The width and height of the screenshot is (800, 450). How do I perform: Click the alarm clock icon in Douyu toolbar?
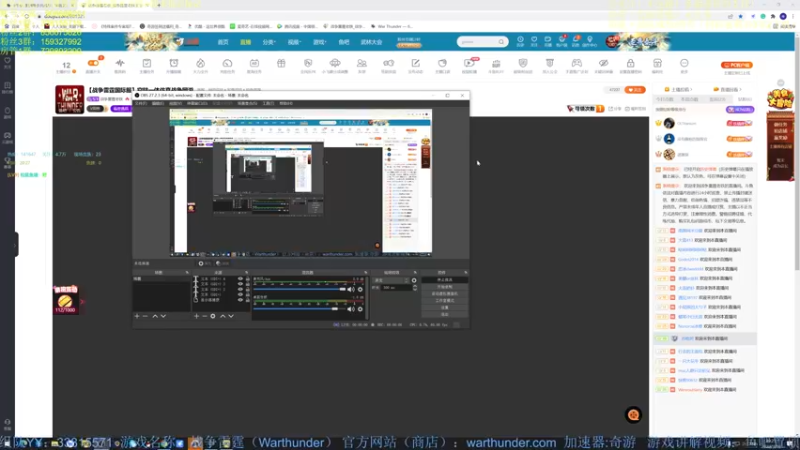[173, 63]
